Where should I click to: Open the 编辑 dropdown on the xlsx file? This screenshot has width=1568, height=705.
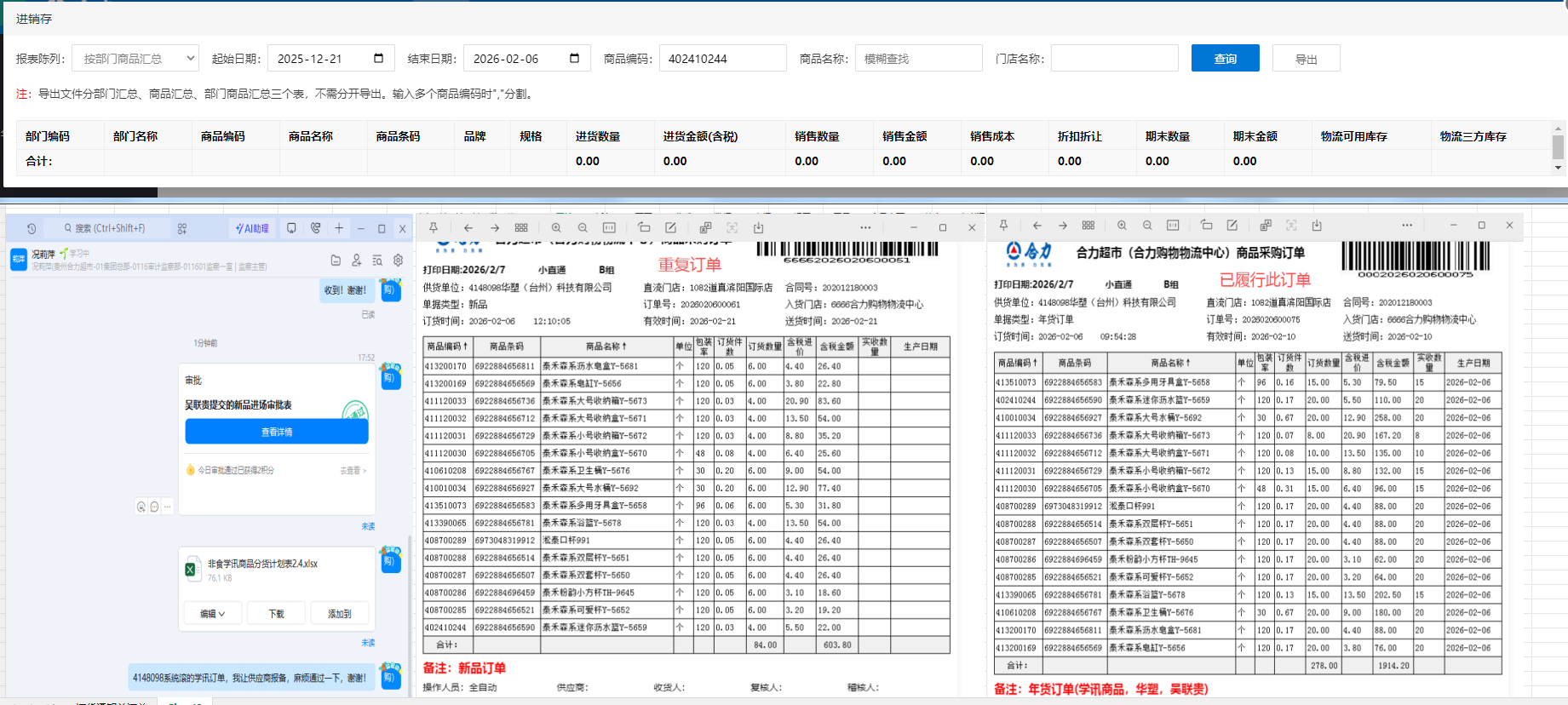click(x=212, y=613)
